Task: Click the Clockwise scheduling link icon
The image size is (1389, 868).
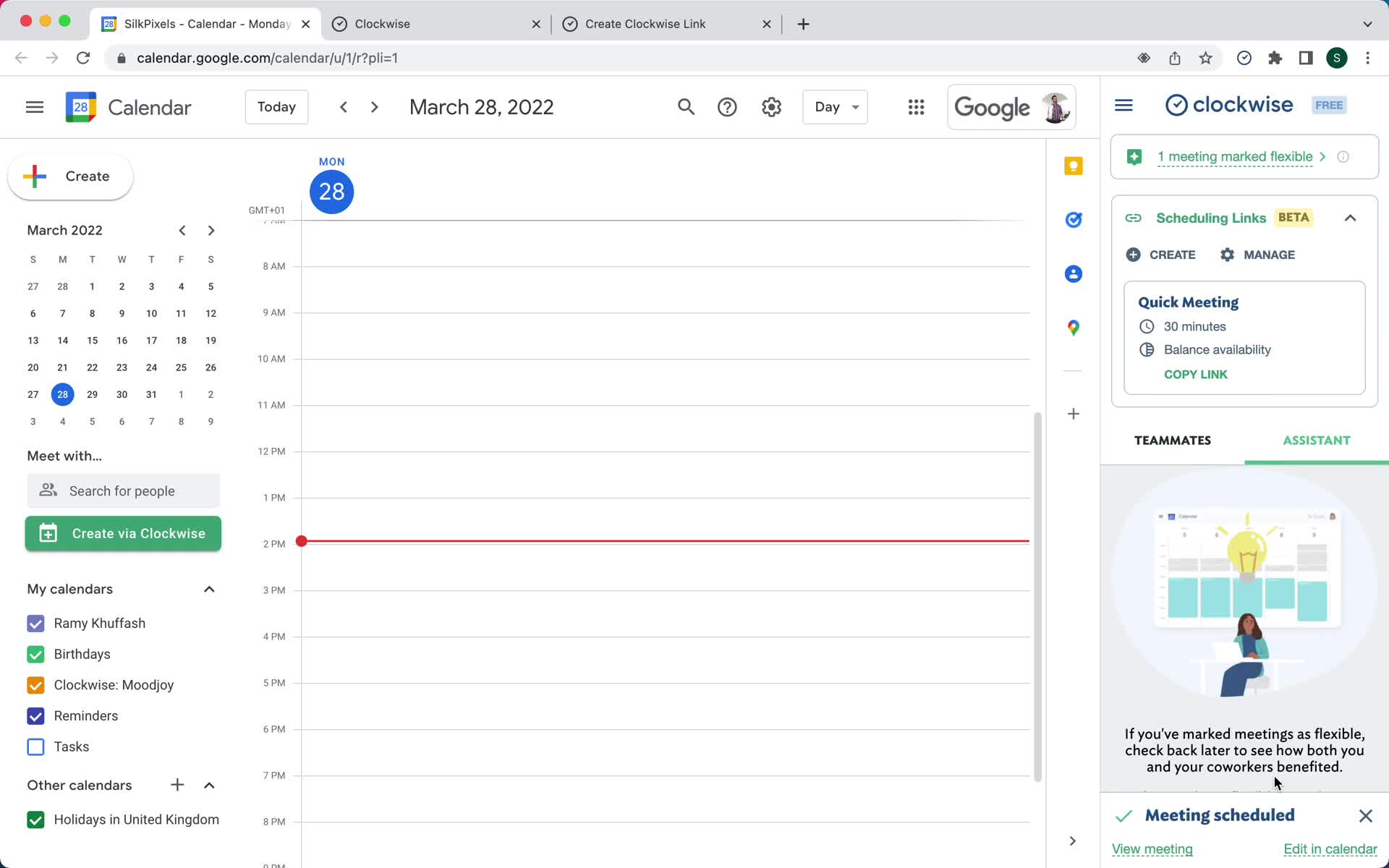Action: 1134,218
